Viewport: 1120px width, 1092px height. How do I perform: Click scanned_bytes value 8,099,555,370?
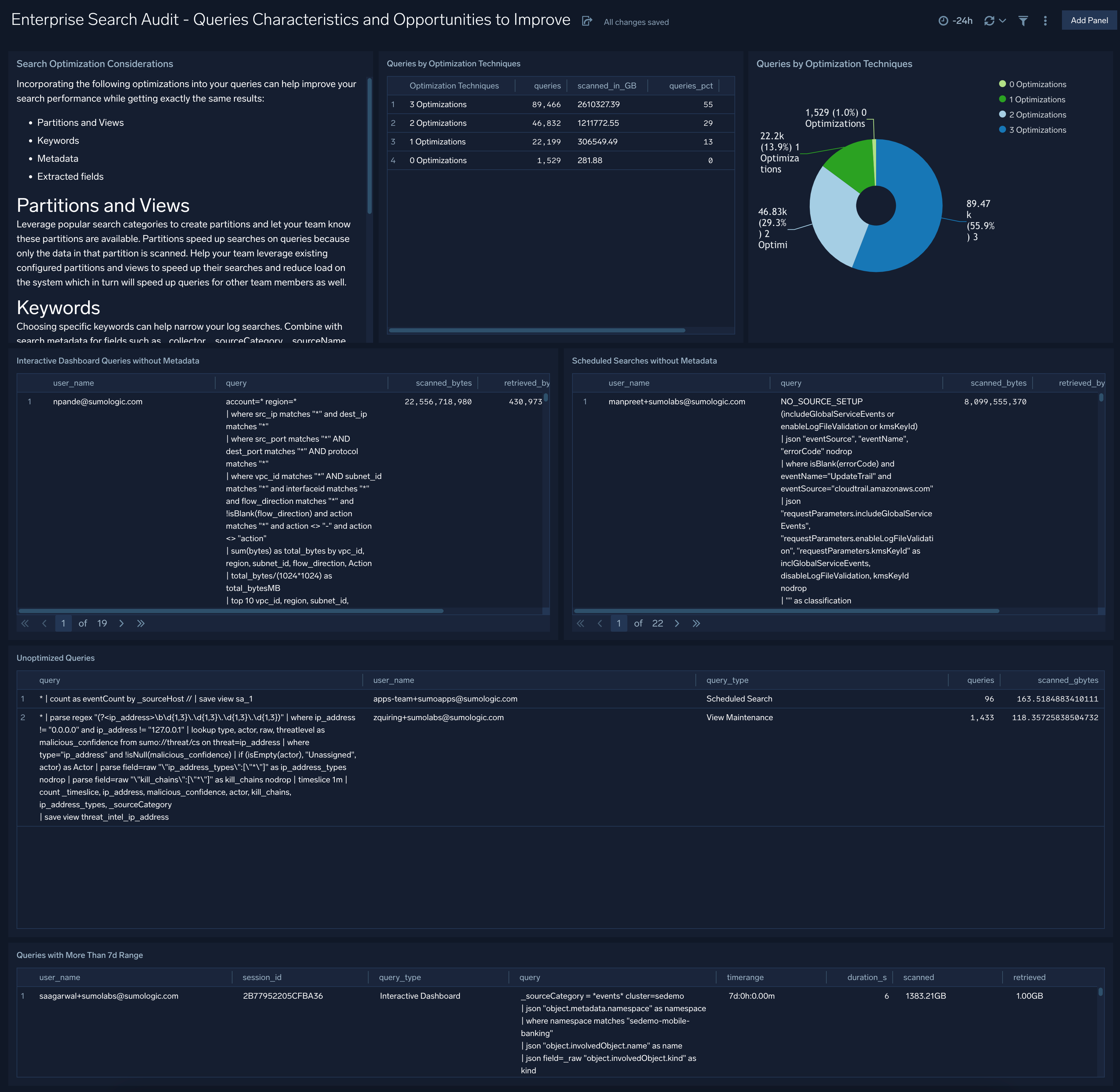(x=995, y=402)
